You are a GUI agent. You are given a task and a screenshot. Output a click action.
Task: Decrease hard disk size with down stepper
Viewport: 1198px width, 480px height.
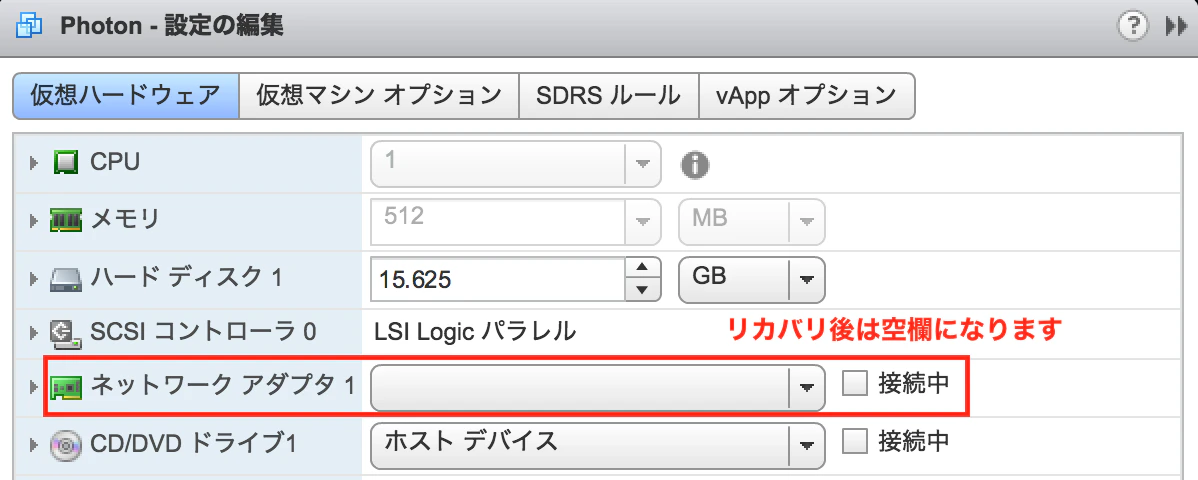[x=643, y=290]
